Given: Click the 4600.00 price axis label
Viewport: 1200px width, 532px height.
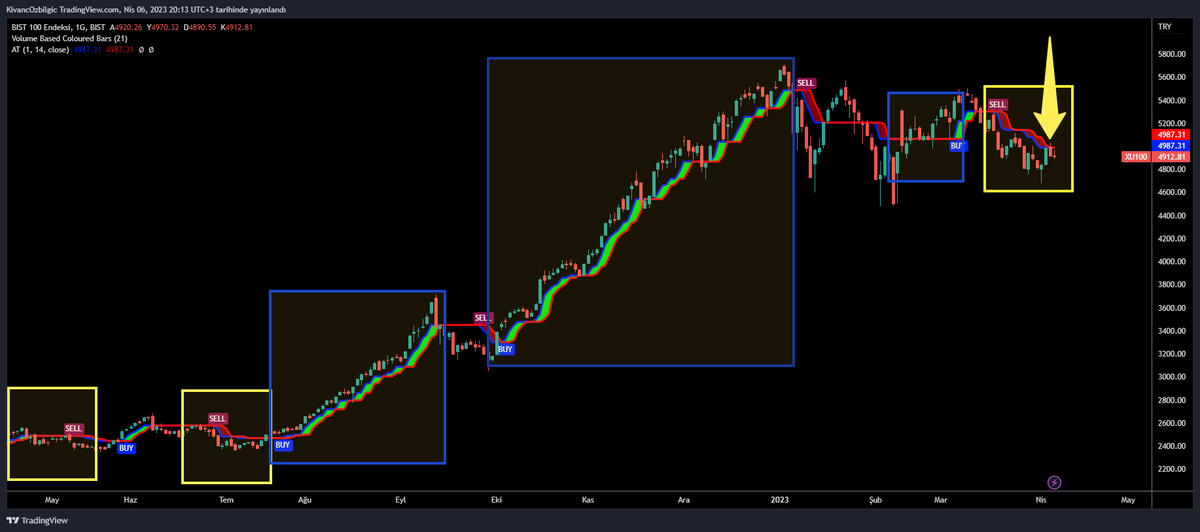Looking at the screenshot, I should pos(1171,193).
